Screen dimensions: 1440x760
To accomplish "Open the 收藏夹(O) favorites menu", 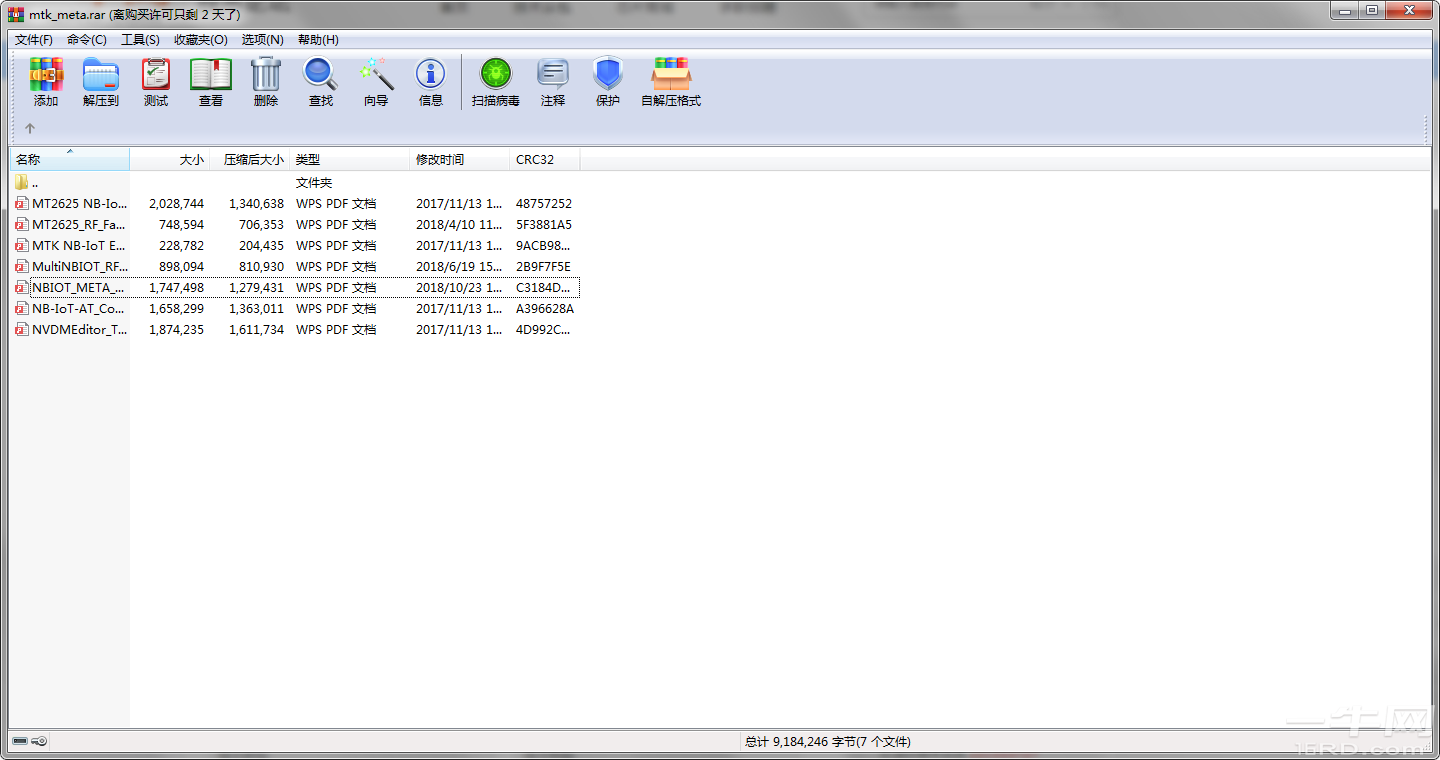I will [x=200, y=40].
